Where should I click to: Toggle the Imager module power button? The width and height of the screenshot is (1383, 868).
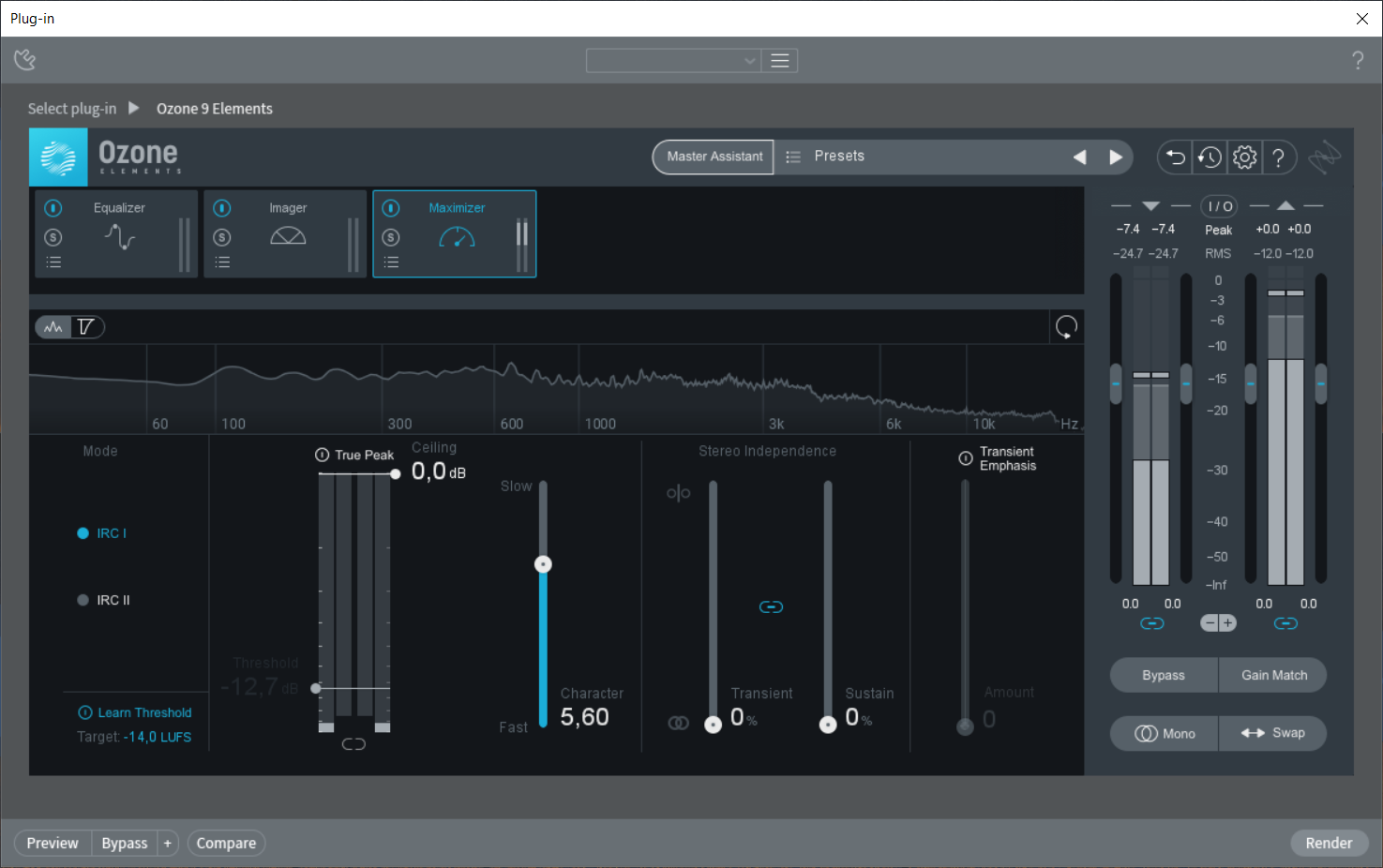[x=222, y=208]
